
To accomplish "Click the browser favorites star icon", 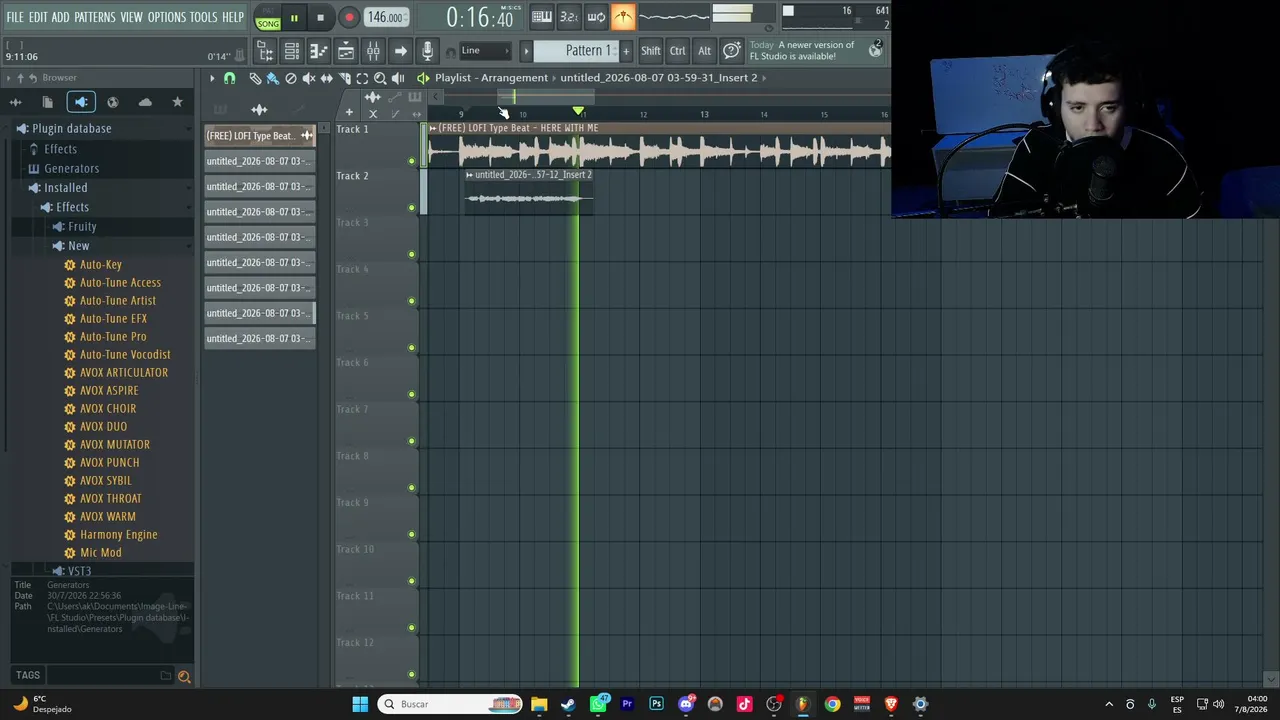I will (177, 102).
